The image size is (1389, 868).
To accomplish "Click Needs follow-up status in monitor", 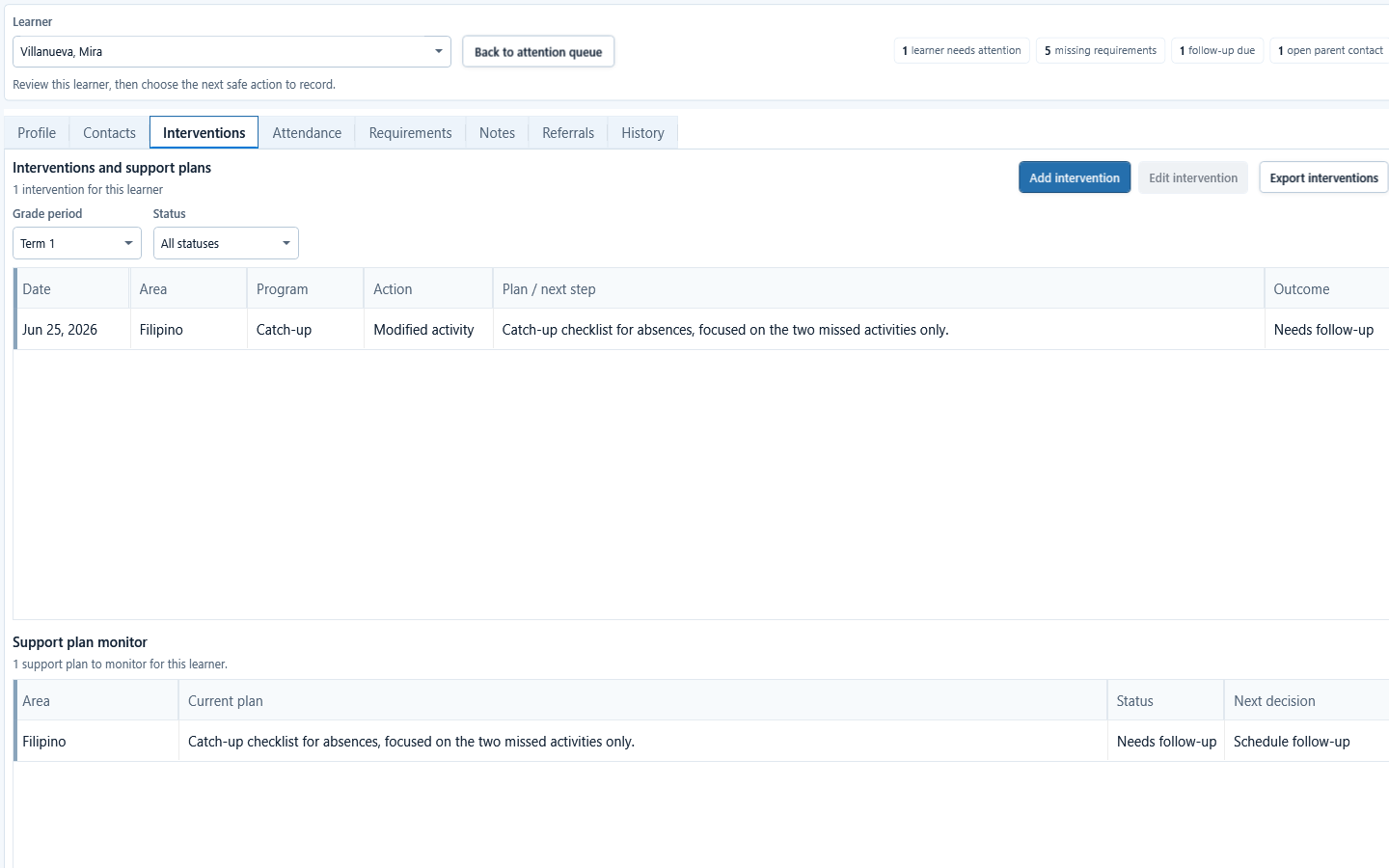I will pyautogui.click(x=1166, y=742).
